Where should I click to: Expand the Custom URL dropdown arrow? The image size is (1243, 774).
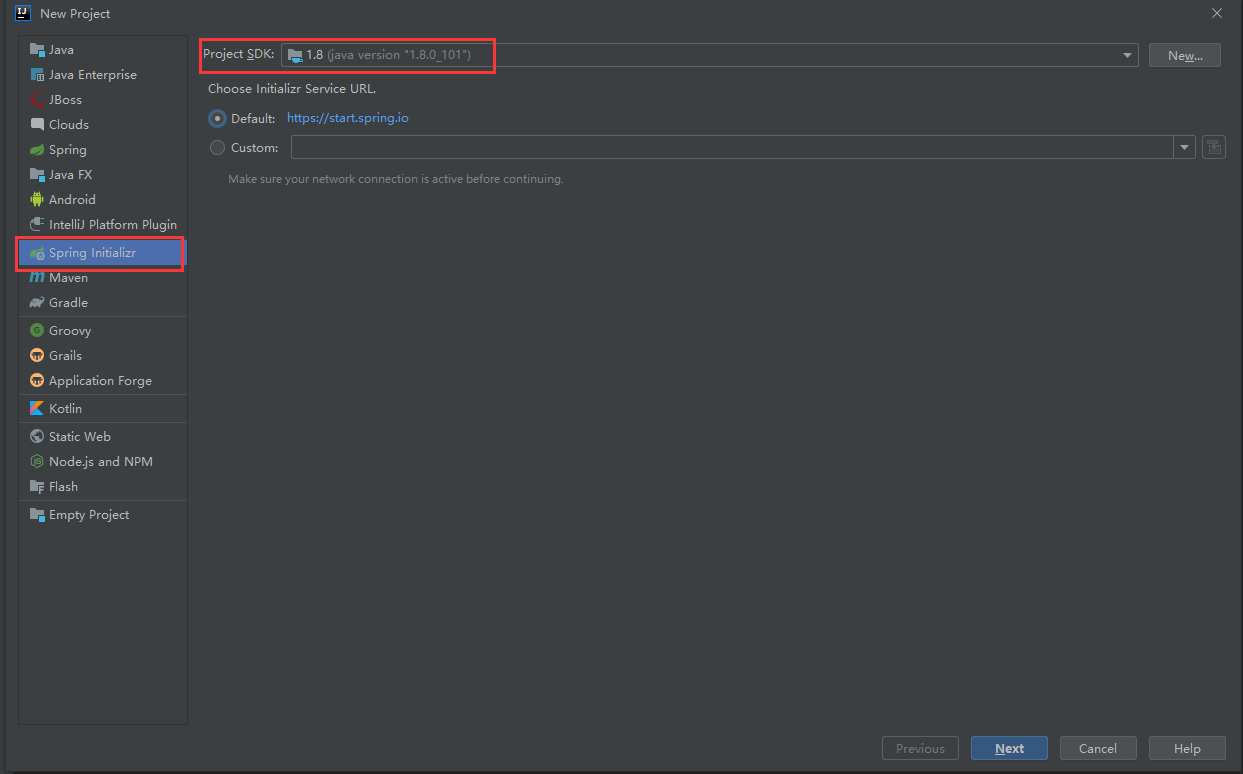(x=1185, y=147)
